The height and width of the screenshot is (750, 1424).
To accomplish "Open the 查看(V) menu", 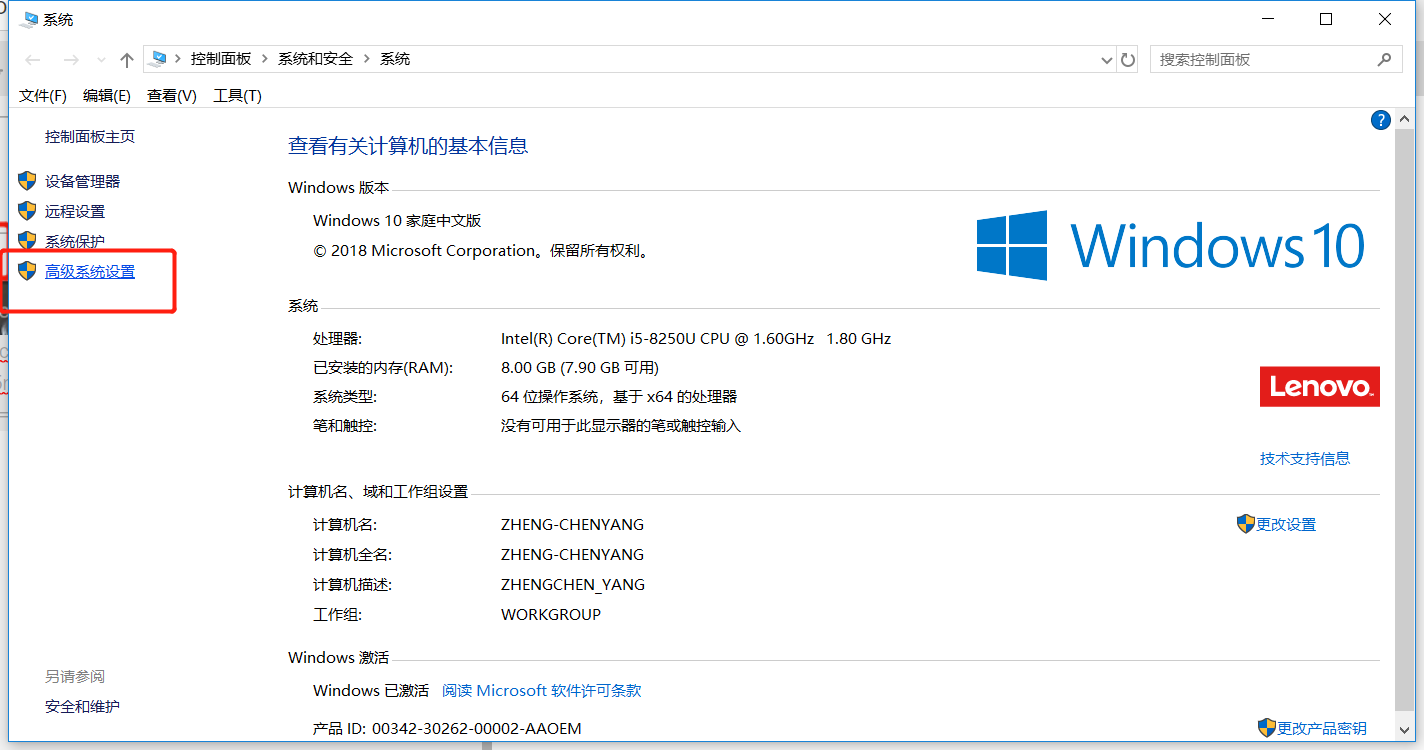I will coord(172,96).
